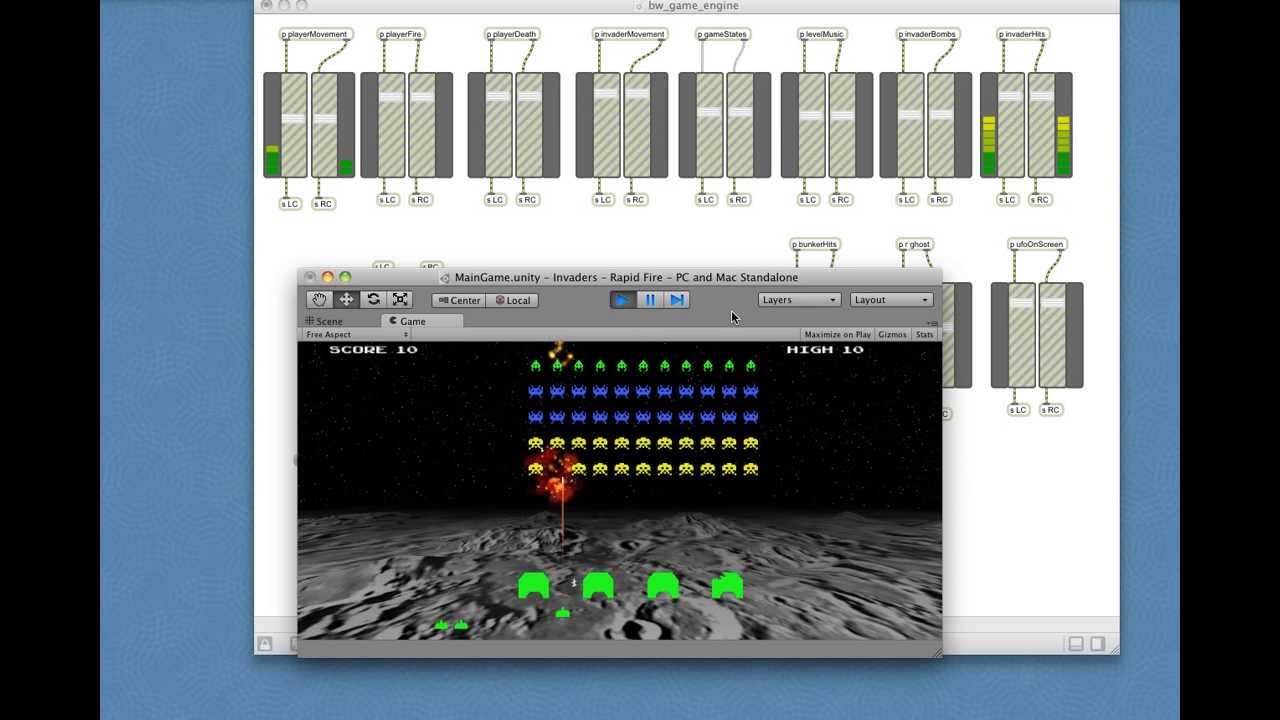Select the p playerMovement object
The width and height of the screenshot is (1280, 720).
tap(314, 34)
